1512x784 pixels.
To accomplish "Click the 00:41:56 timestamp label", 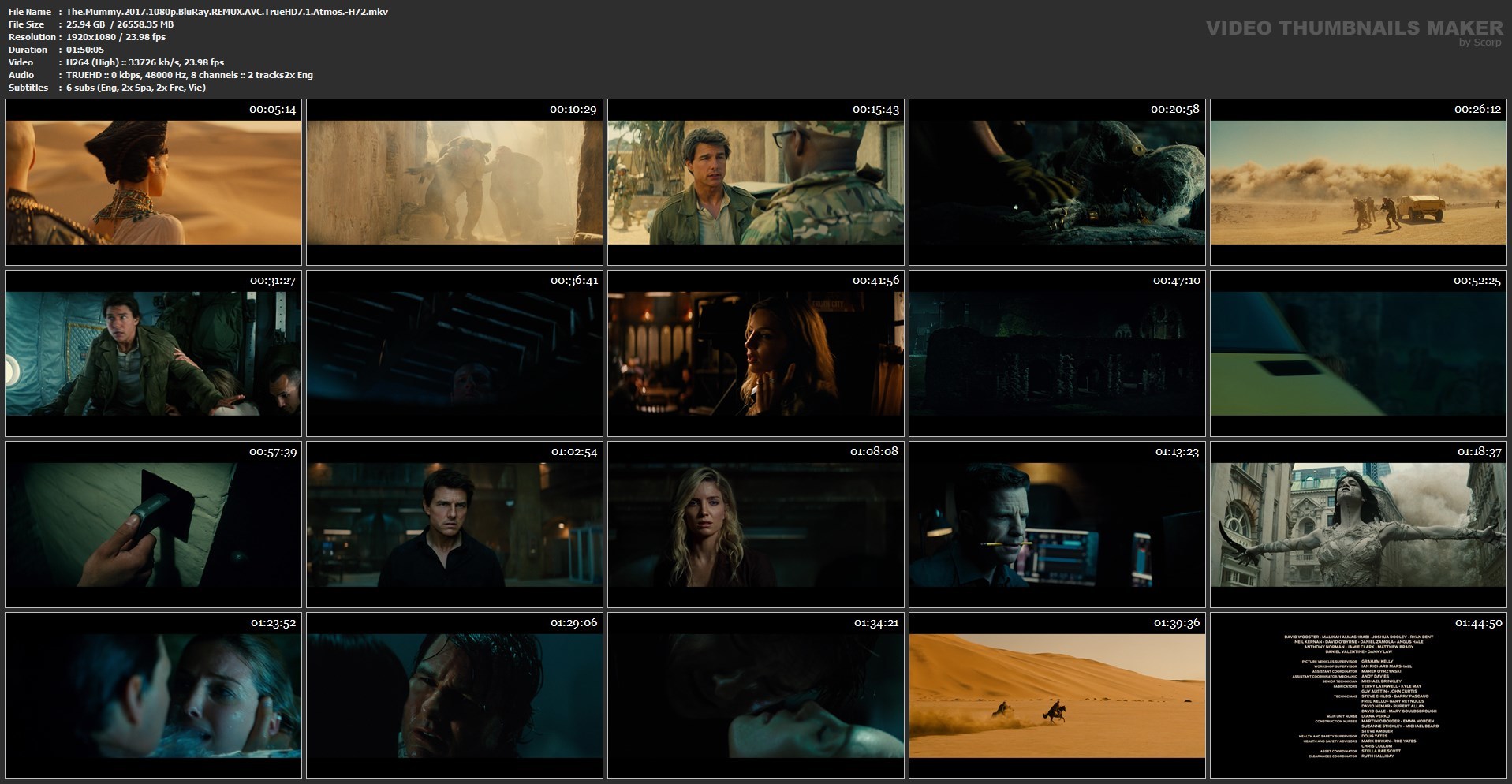I will tap(875, 281).
